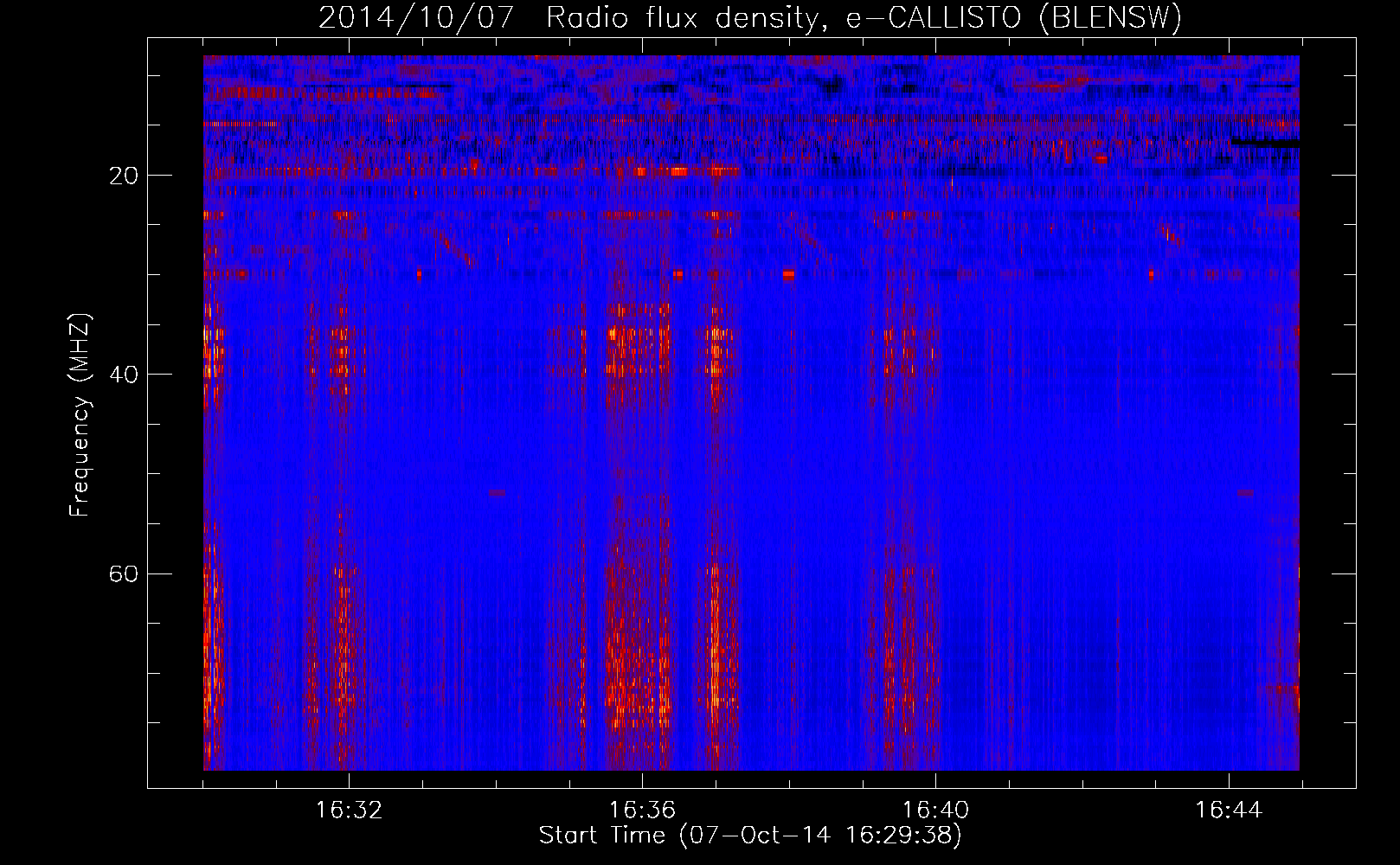Click the 'Frequency (MHZ)' axis label

[80, 416]
